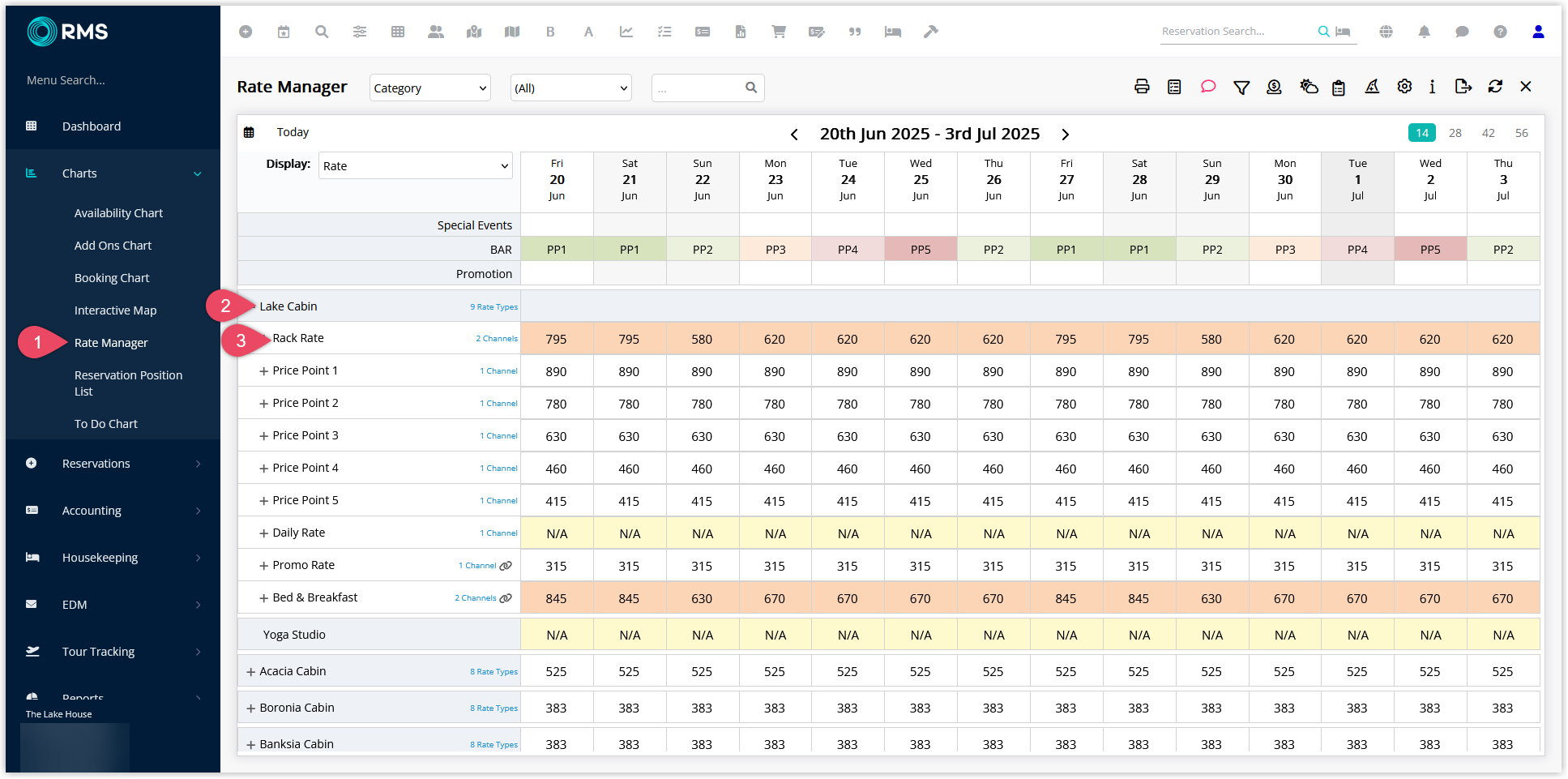1568x779 pixels.
Task: Click Rack Rate 2 Channels link
Action: [x=497, y=339]
